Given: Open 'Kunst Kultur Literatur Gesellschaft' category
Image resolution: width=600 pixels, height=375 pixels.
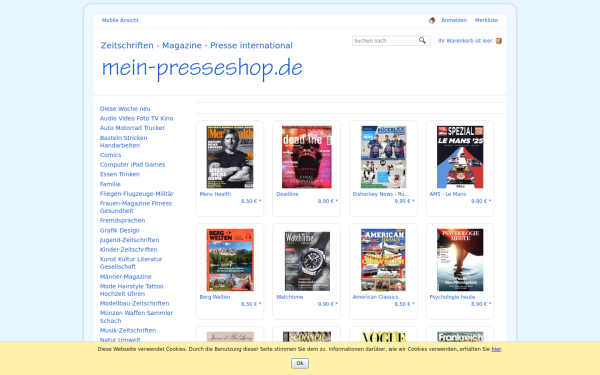Looking at the screenshot, I should [x=131, y=263].
